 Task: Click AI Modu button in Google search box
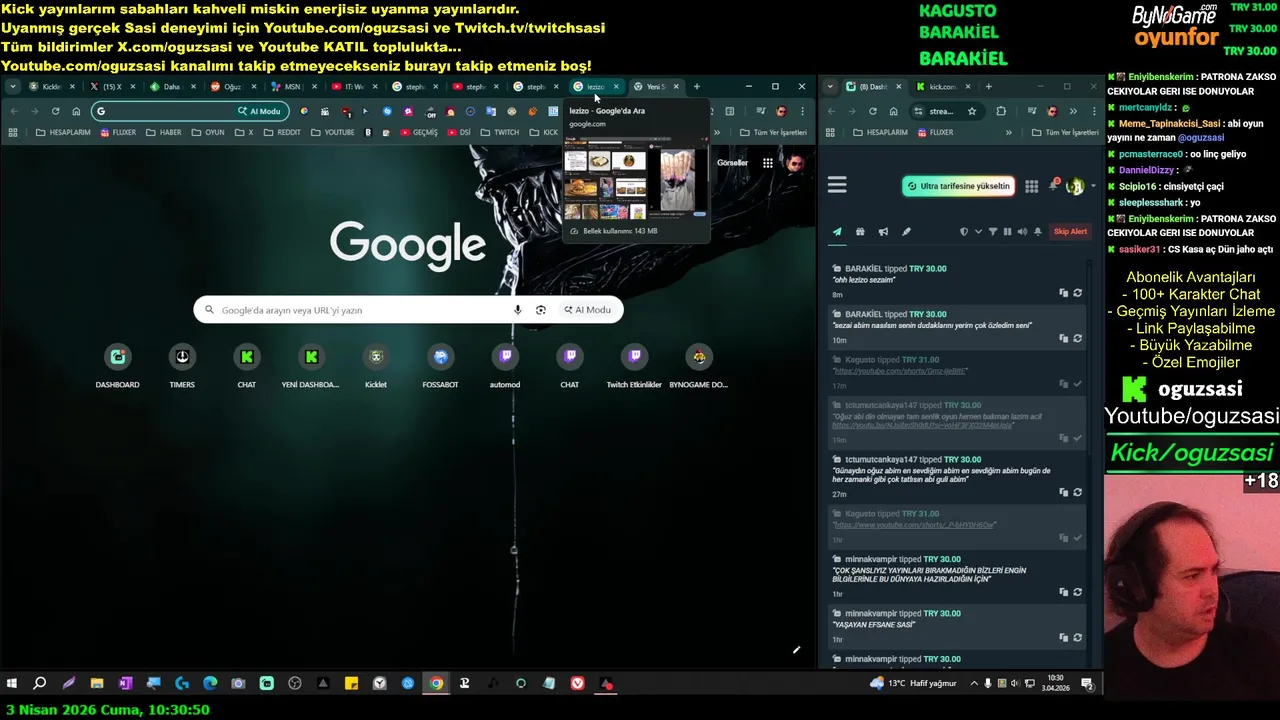point(587,310)
